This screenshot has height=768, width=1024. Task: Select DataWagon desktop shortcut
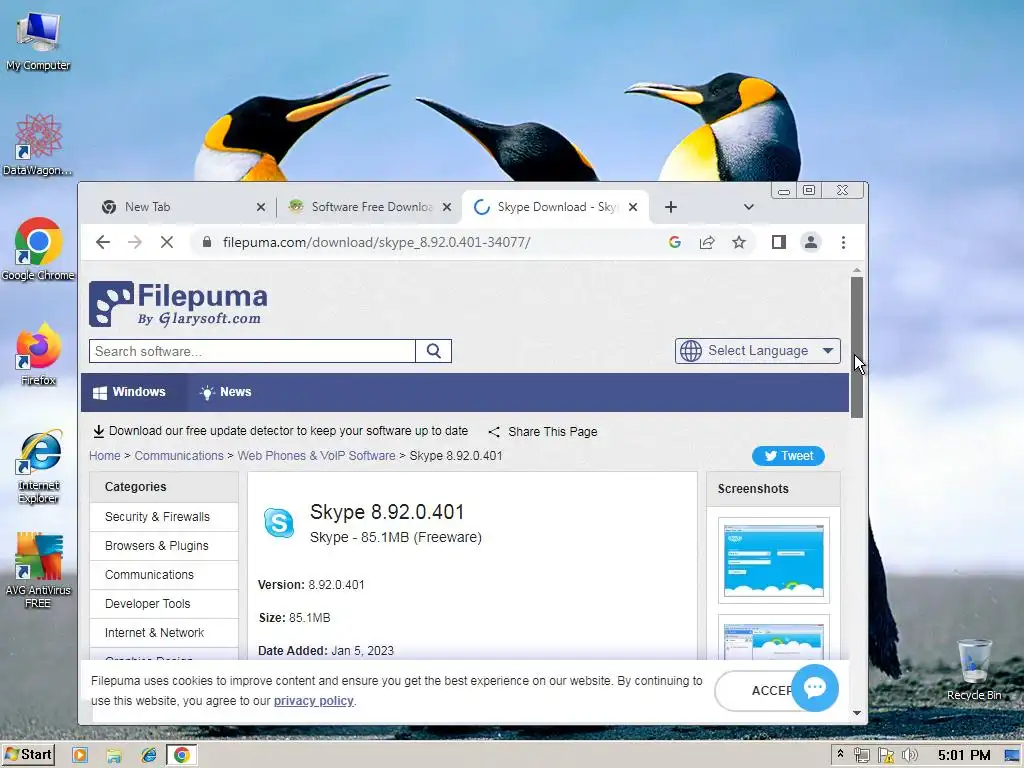38,144
